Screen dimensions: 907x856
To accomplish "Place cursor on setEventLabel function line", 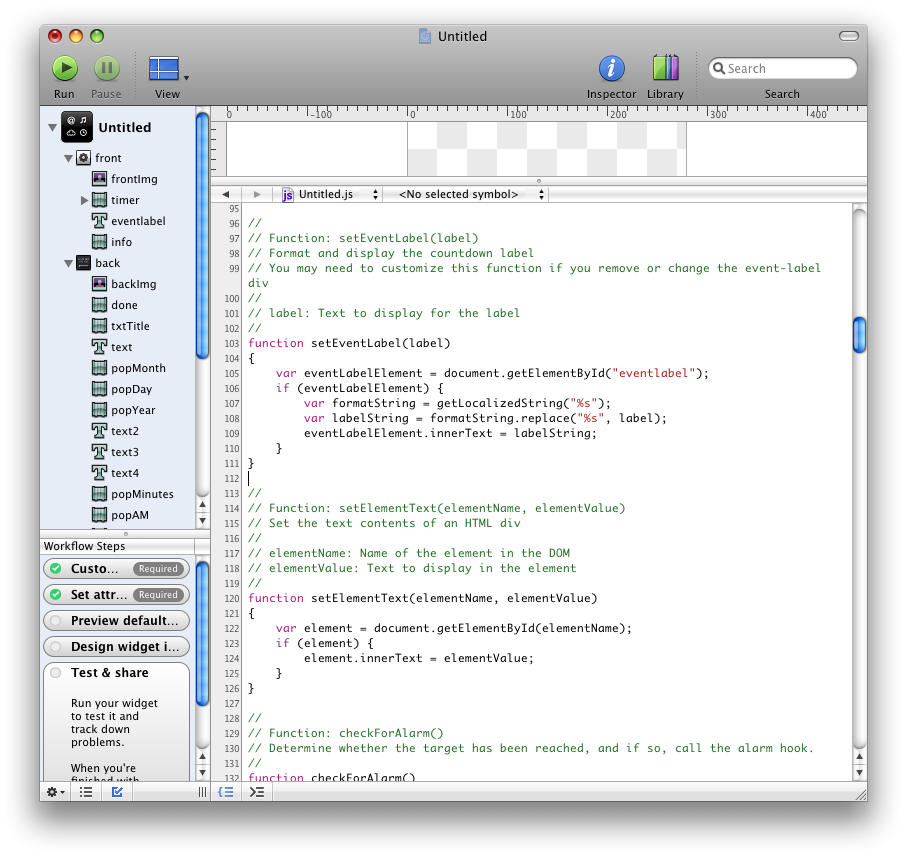I will tap(349, 343).
